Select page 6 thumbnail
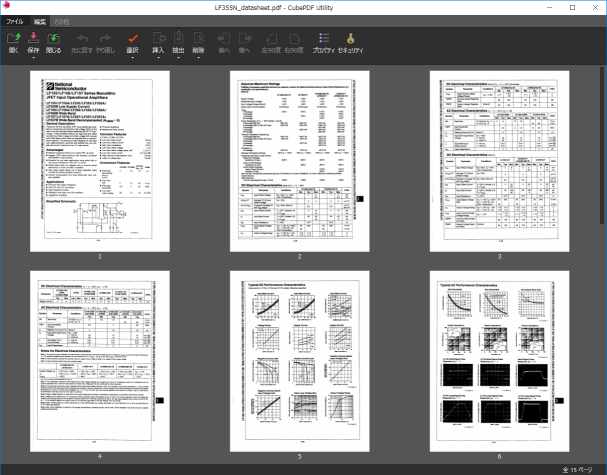Image resolution: width=607 pixels, height=475 pixels. click(498, 359)
